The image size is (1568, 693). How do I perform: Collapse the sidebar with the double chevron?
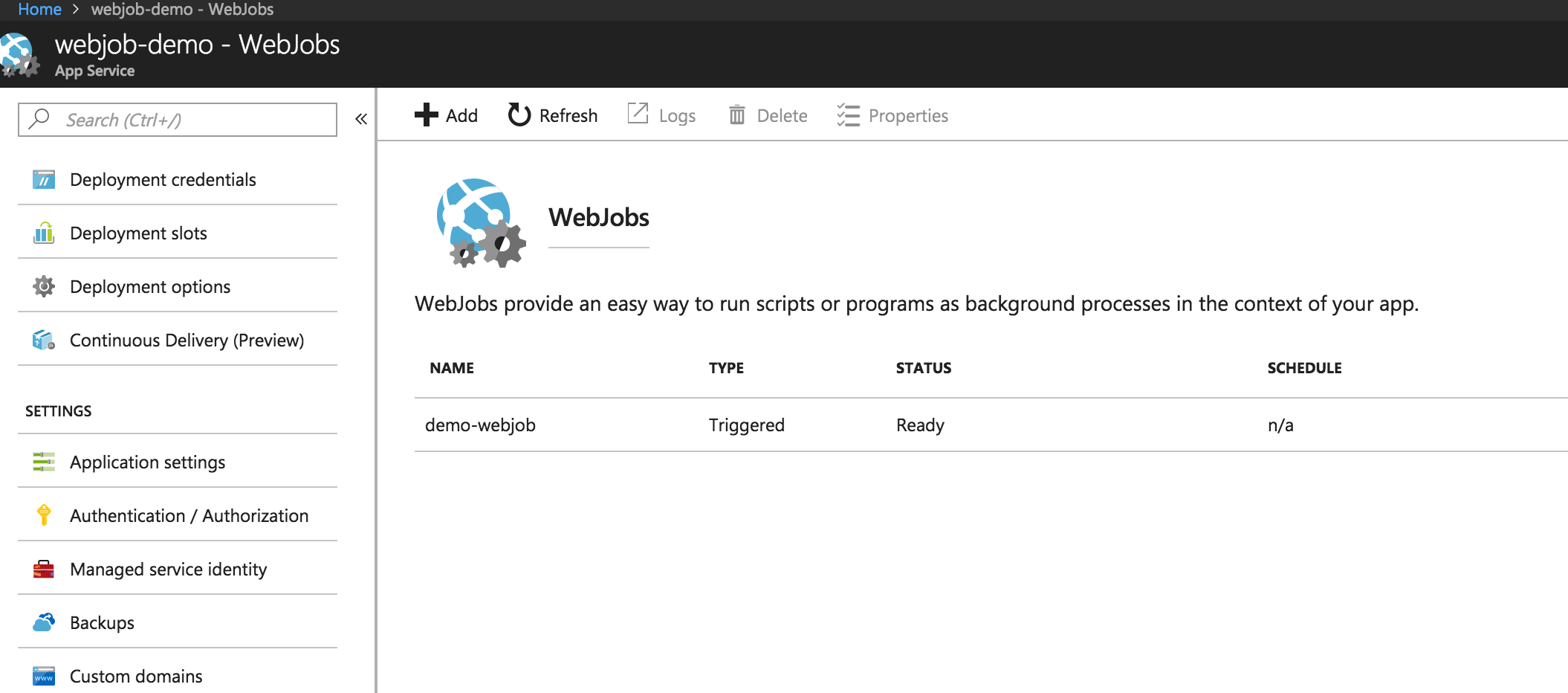(x=361, y=119)
